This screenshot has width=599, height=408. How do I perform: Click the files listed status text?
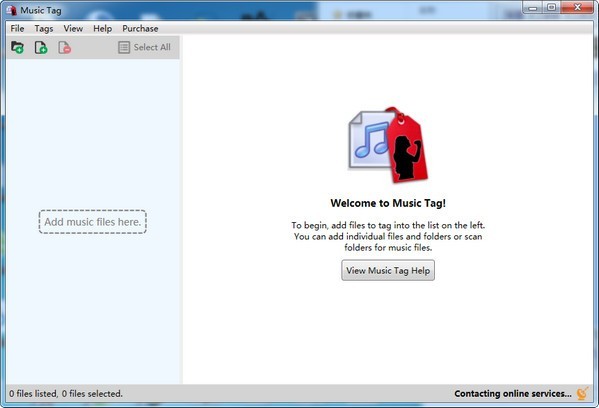pyautogui.click(x=66, y=393)
